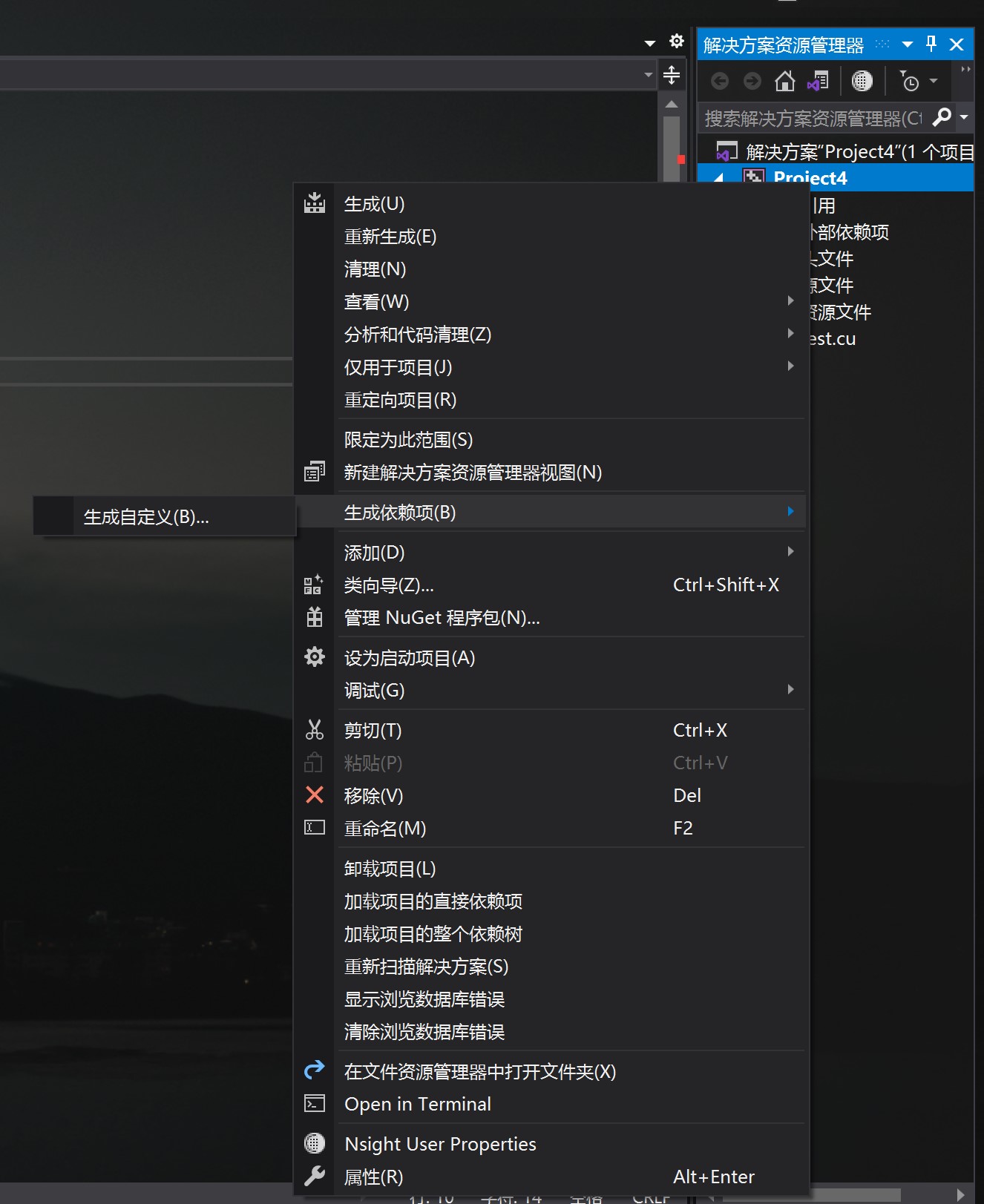Open the editor navigation bar dropdown
Screen dimensions: 984x1204
648,74
